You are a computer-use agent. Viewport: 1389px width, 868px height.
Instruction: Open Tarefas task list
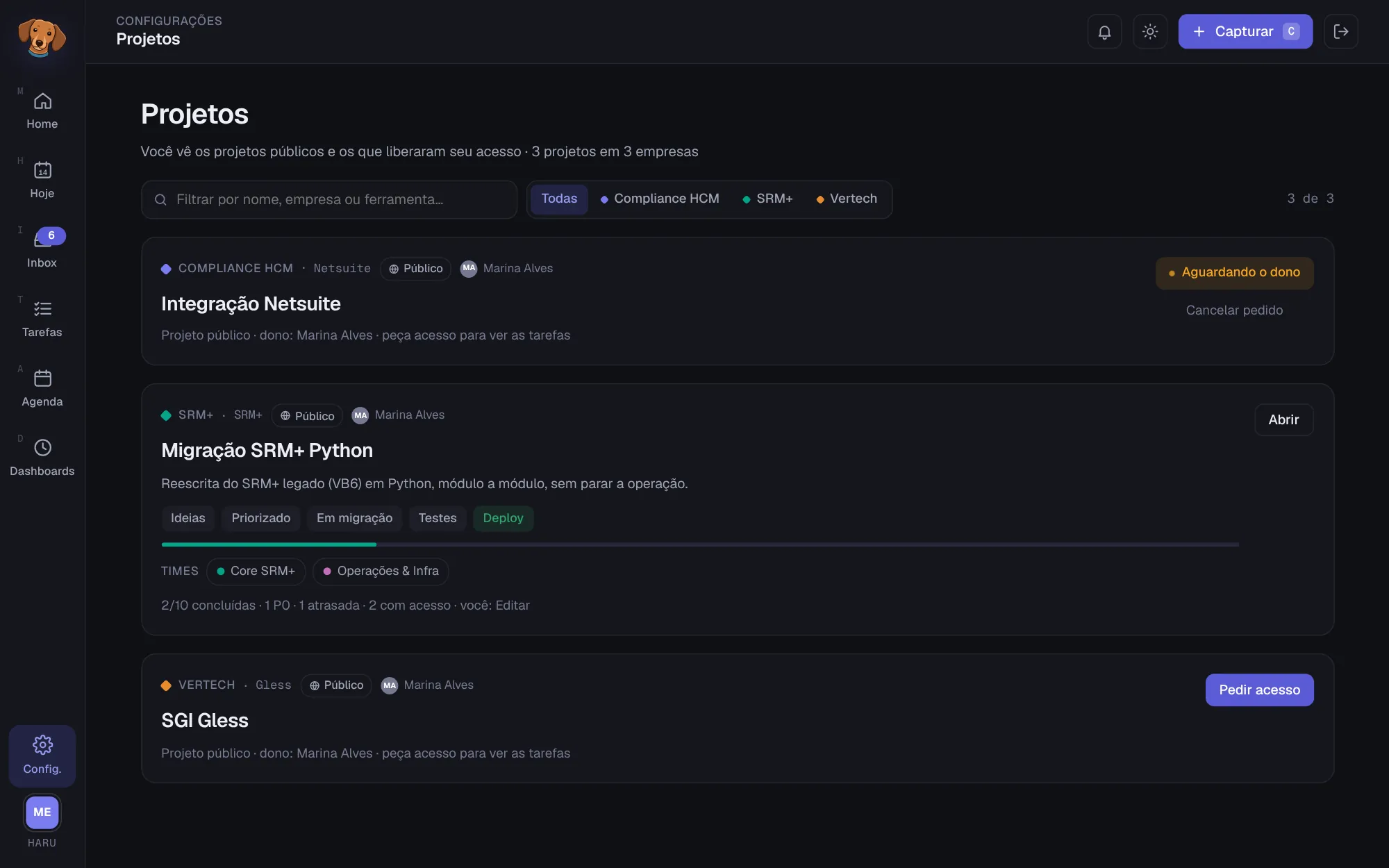[x=42, y=319]
